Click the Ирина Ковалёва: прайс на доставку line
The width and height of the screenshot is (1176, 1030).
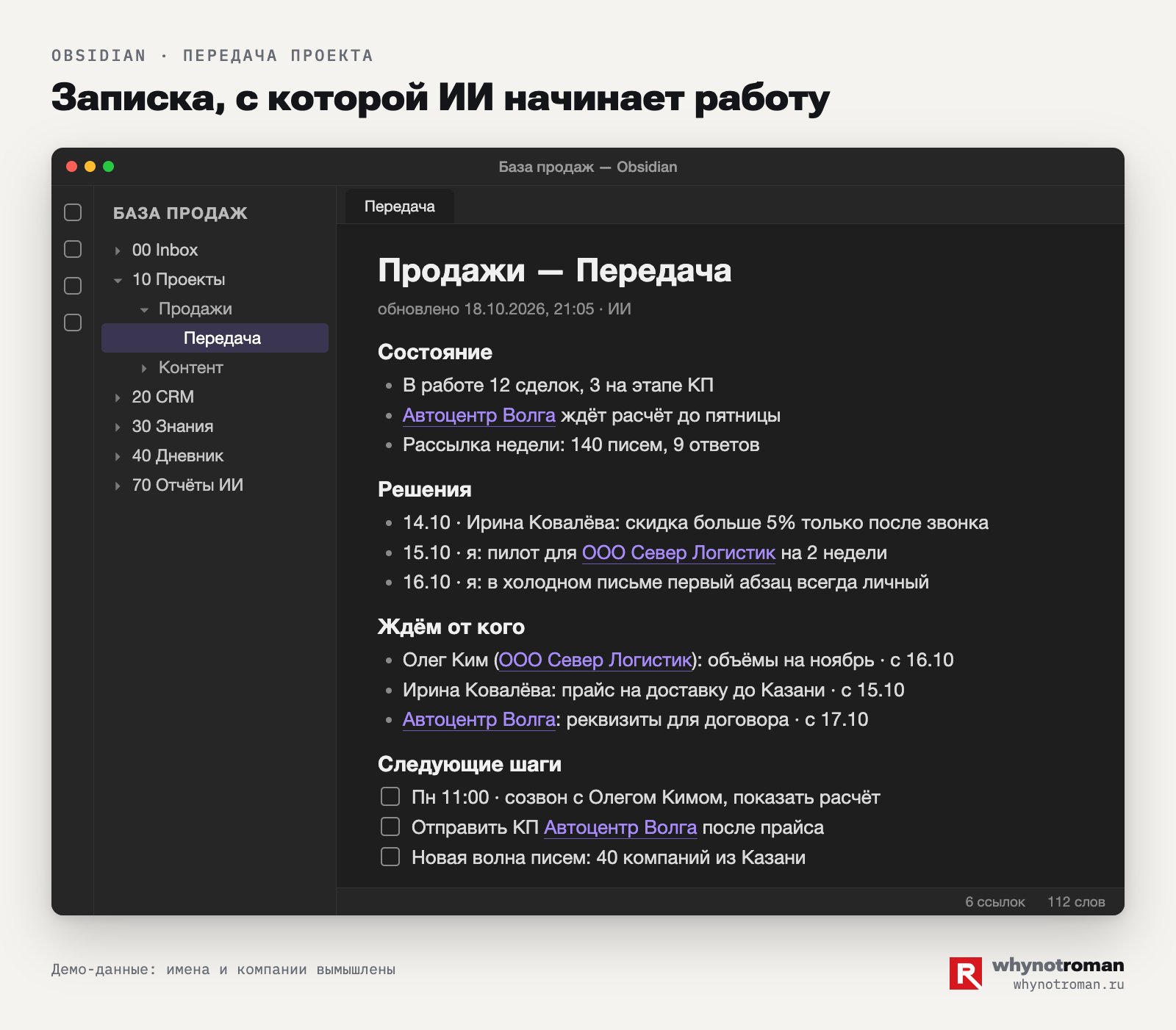653,690
